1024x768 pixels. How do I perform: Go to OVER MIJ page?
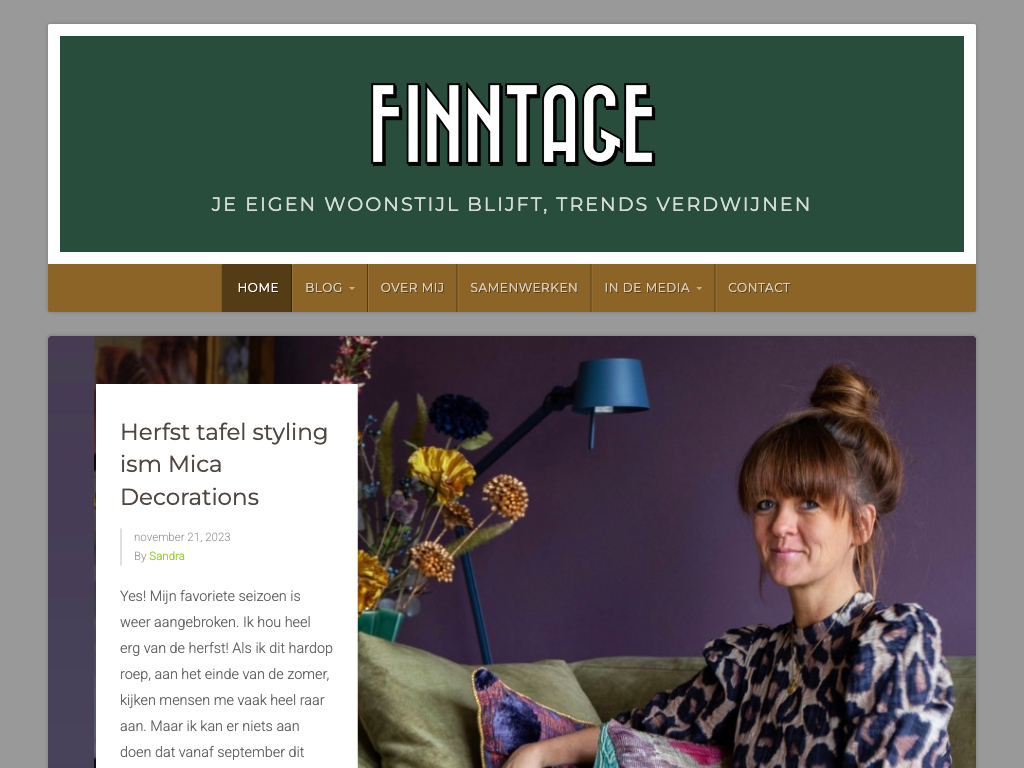[x=412, y=288]
